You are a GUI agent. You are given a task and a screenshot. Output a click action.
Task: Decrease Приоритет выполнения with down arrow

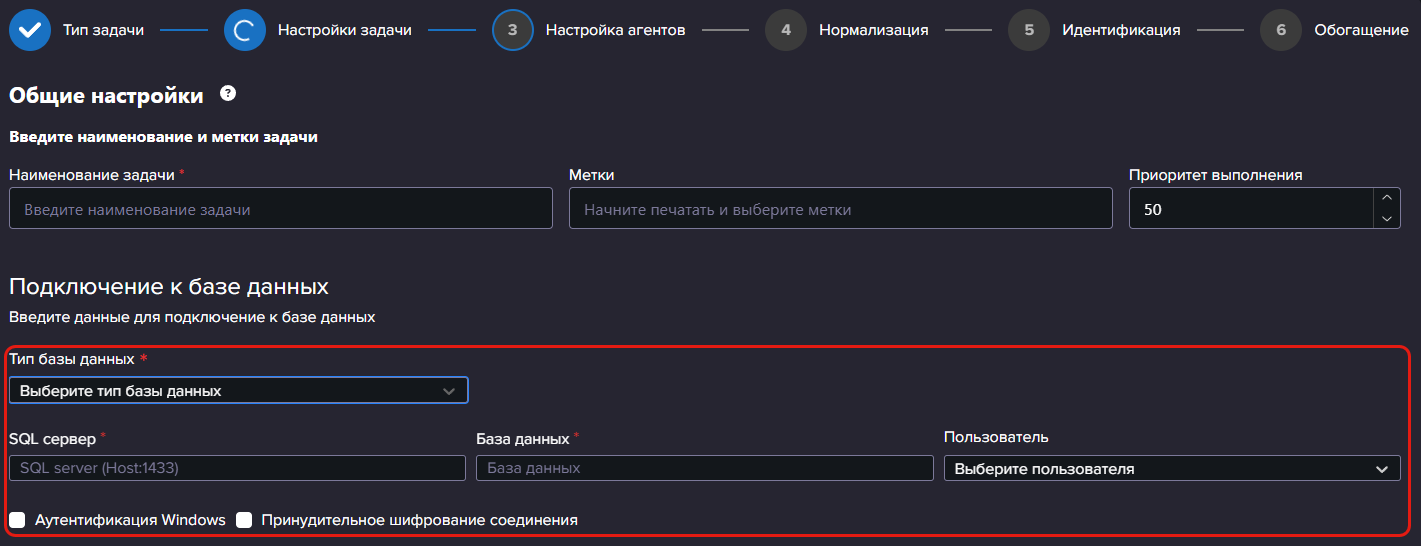[x=1386, y=218]
